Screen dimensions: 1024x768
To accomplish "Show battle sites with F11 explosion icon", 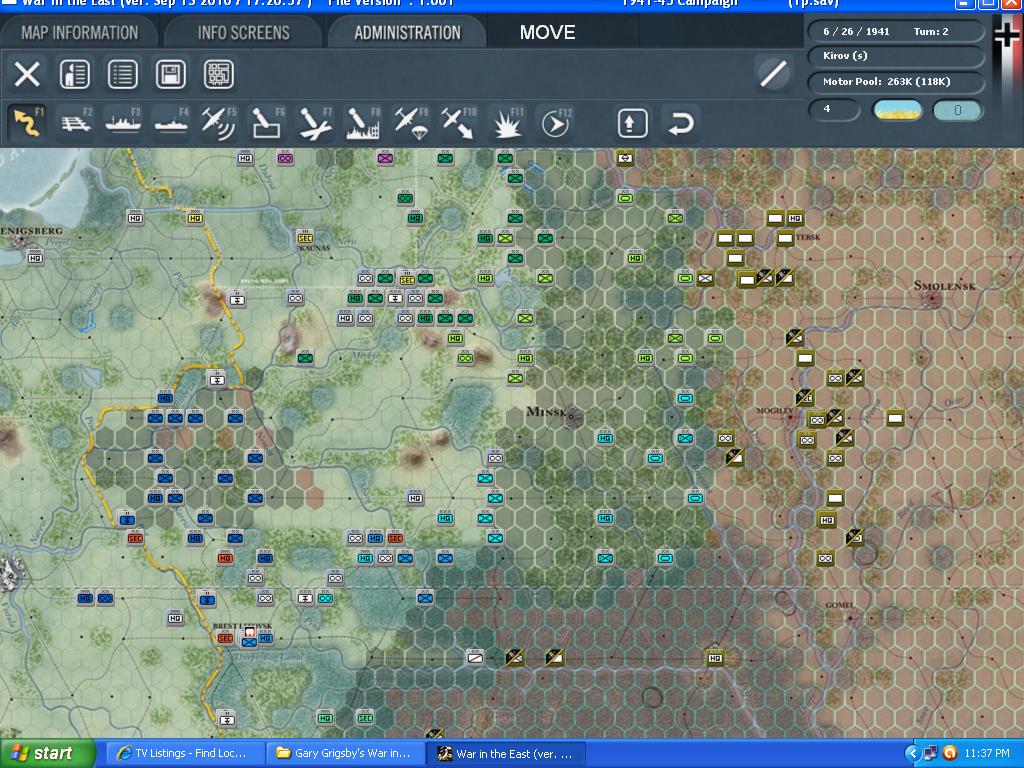I will [x=507, y=122].
